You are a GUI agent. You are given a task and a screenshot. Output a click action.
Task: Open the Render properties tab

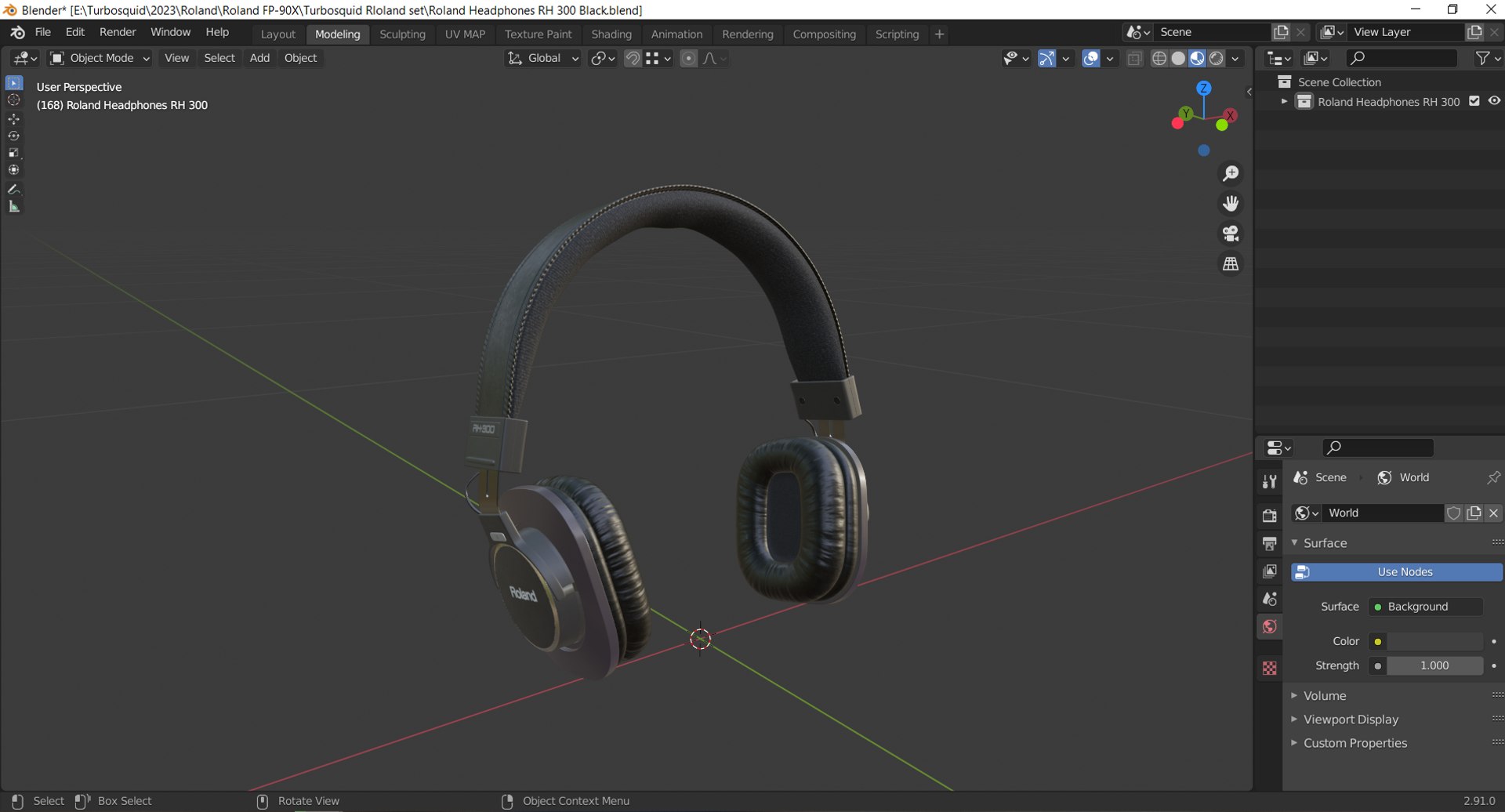tap(1269, 515)
